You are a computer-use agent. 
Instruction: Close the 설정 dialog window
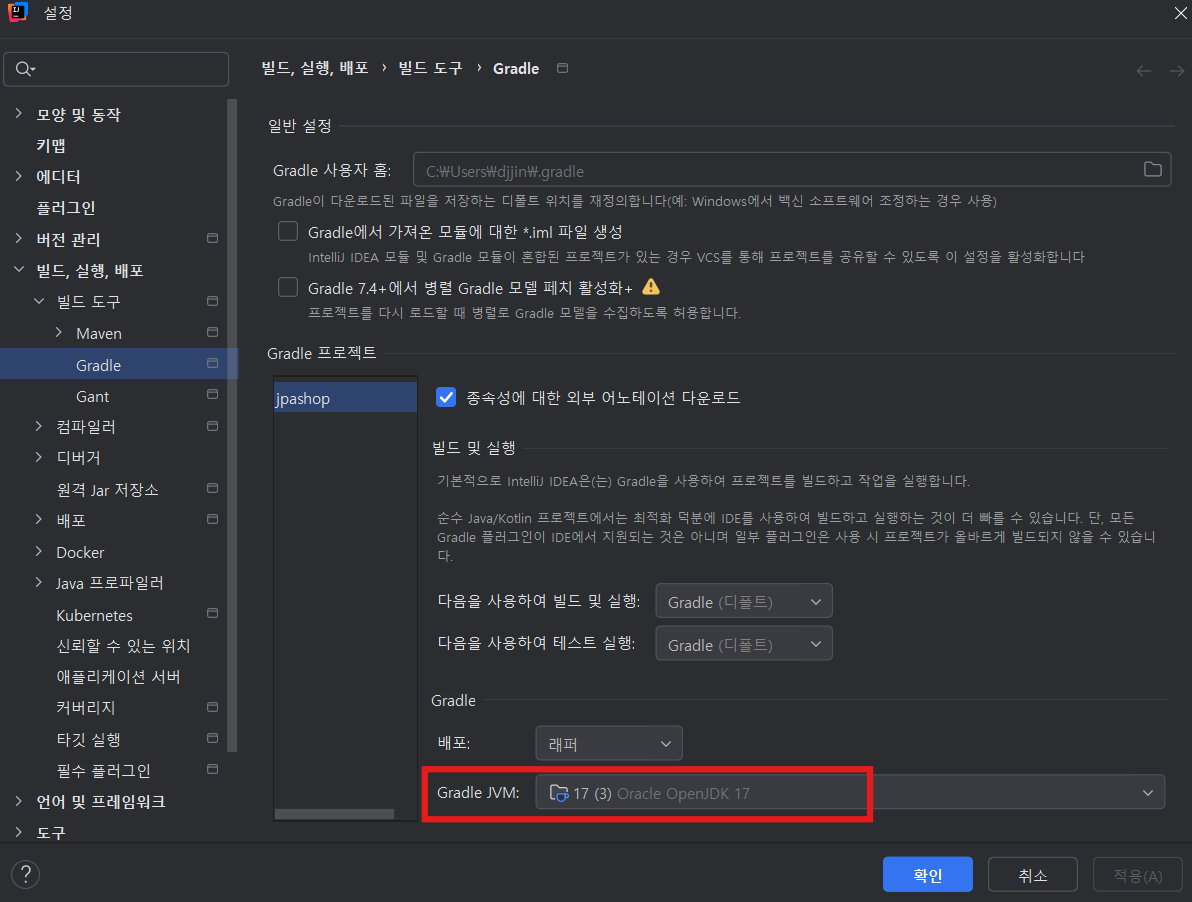click(x=1181, y=12)
